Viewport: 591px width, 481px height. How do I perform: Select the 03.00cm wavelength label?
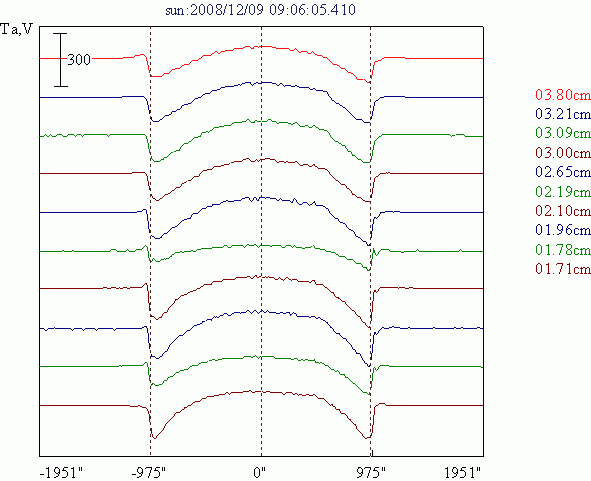(x=563, y=152)
